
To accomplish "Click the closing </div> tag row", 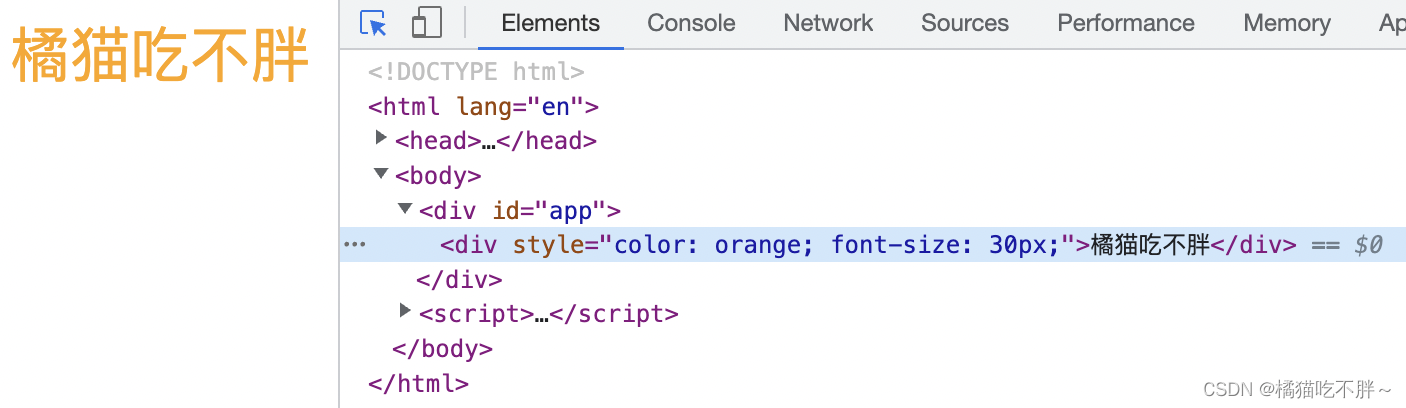I will 459,279.
